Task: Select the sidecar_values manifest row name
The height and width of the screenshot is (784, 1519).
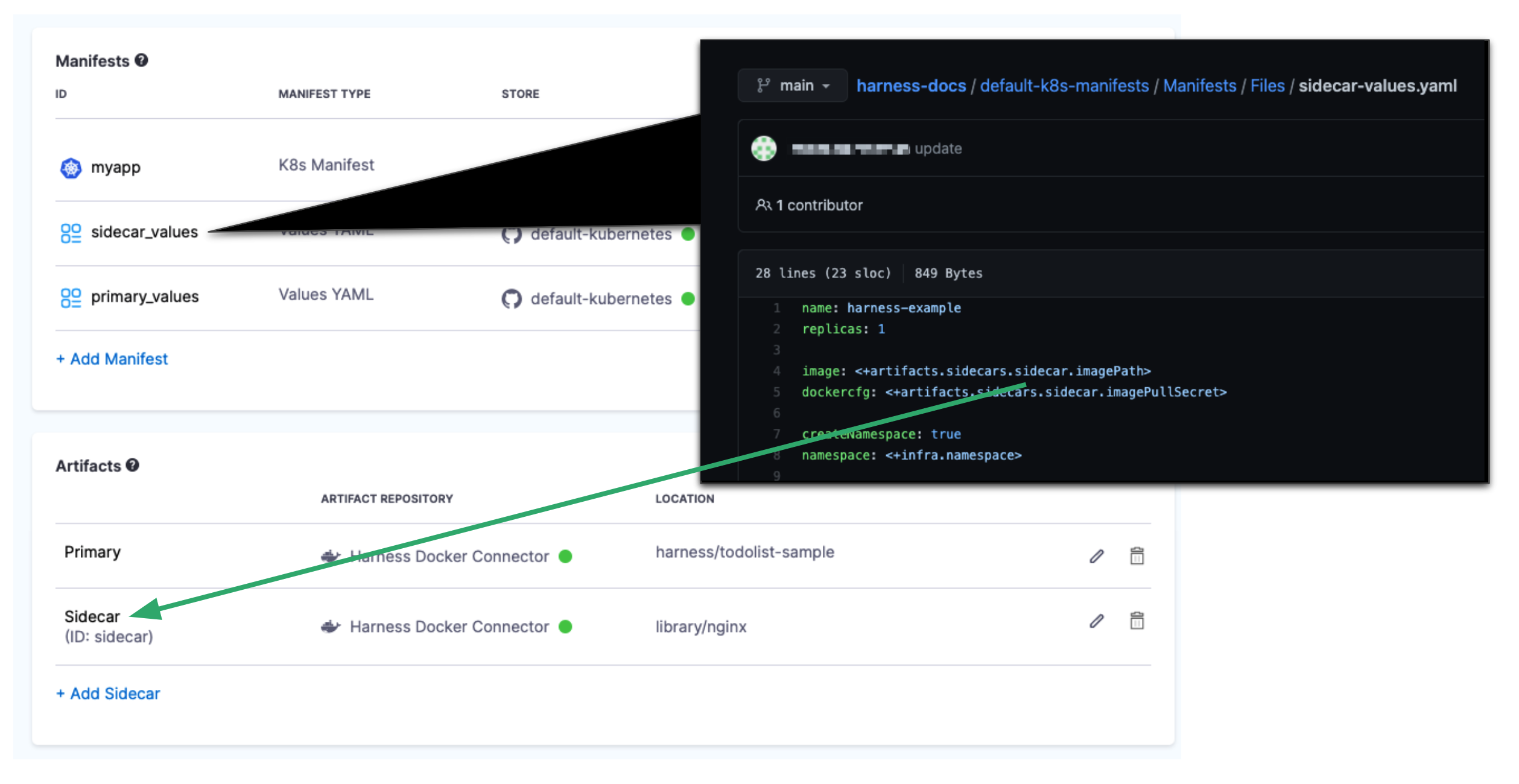Action: tap(144, 232)
